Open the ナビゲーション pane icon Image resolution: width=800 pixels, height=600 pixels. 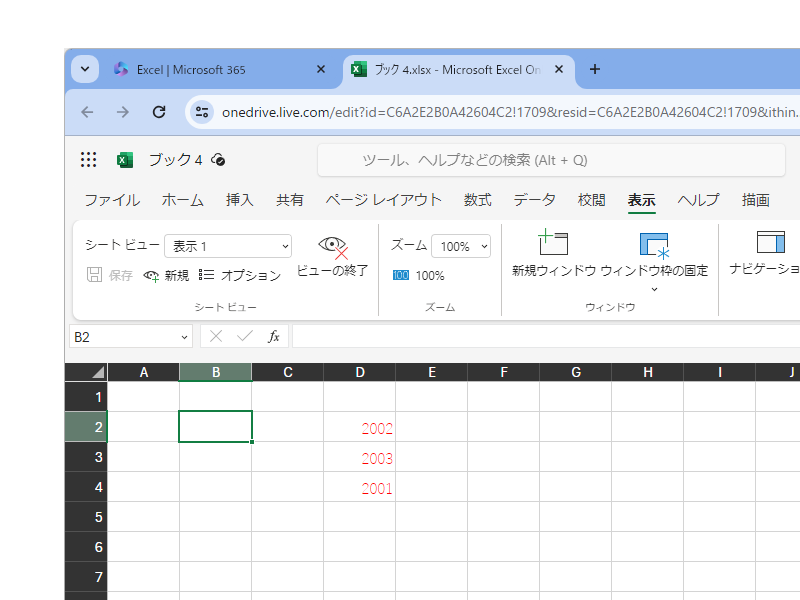770,243
